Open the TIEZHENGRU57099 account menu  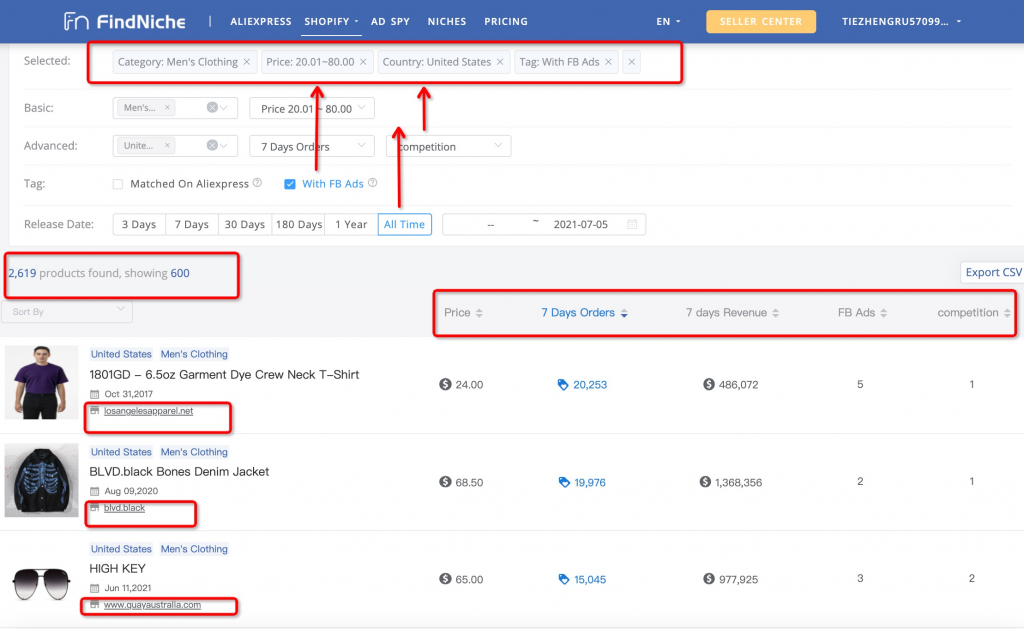[901, 22]
